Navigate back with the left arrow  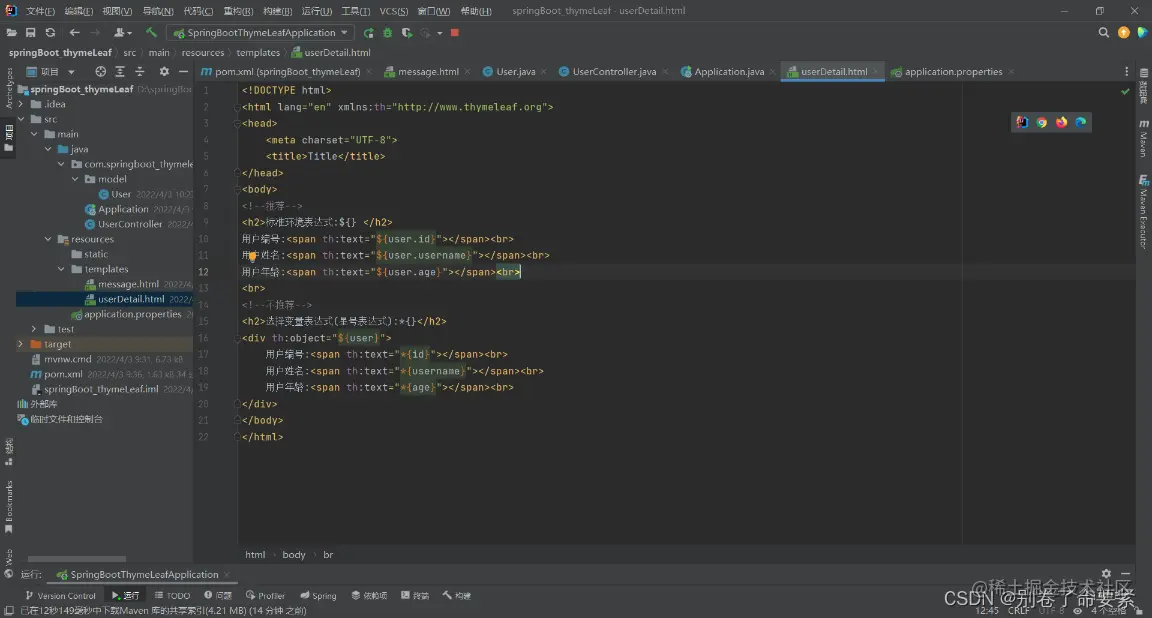(74, 32)
